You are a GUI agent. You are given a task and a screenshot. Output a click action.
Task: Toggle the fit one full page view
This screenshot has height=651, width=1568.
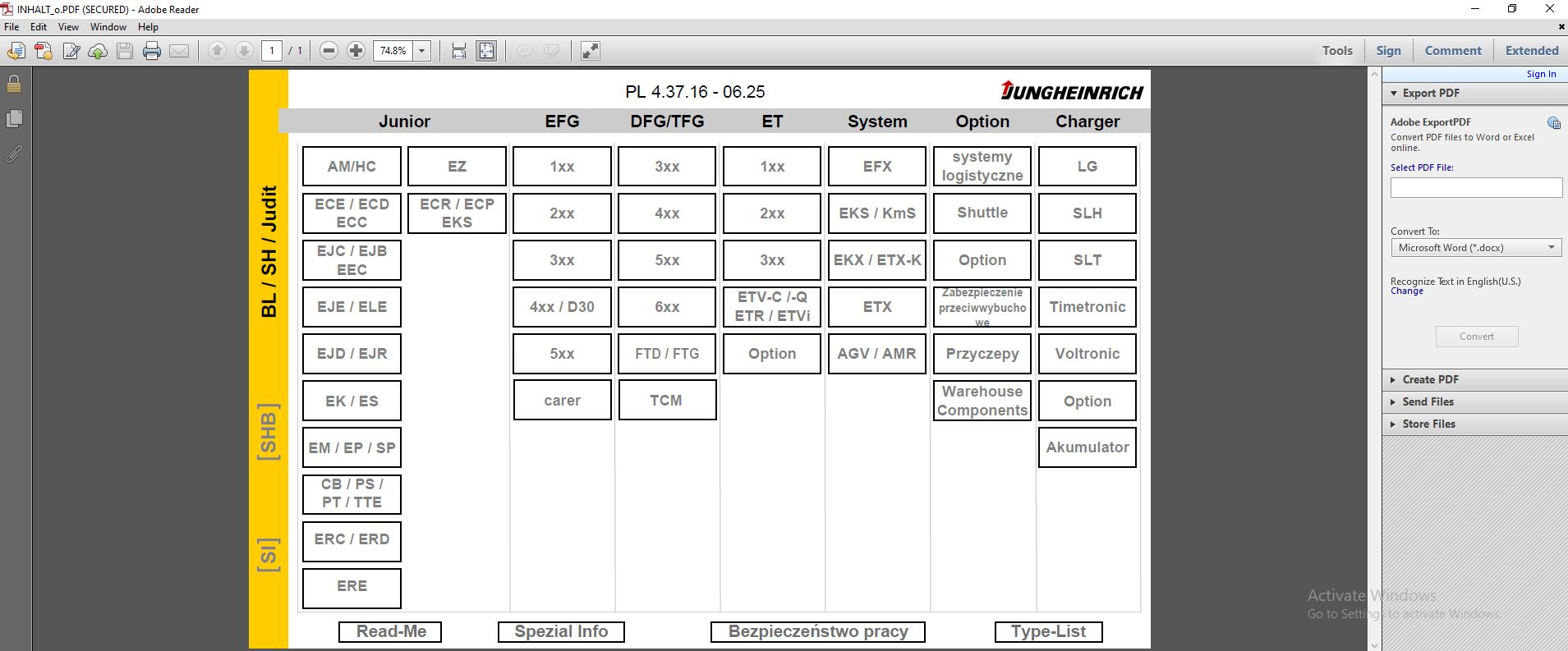pos(486,51)
